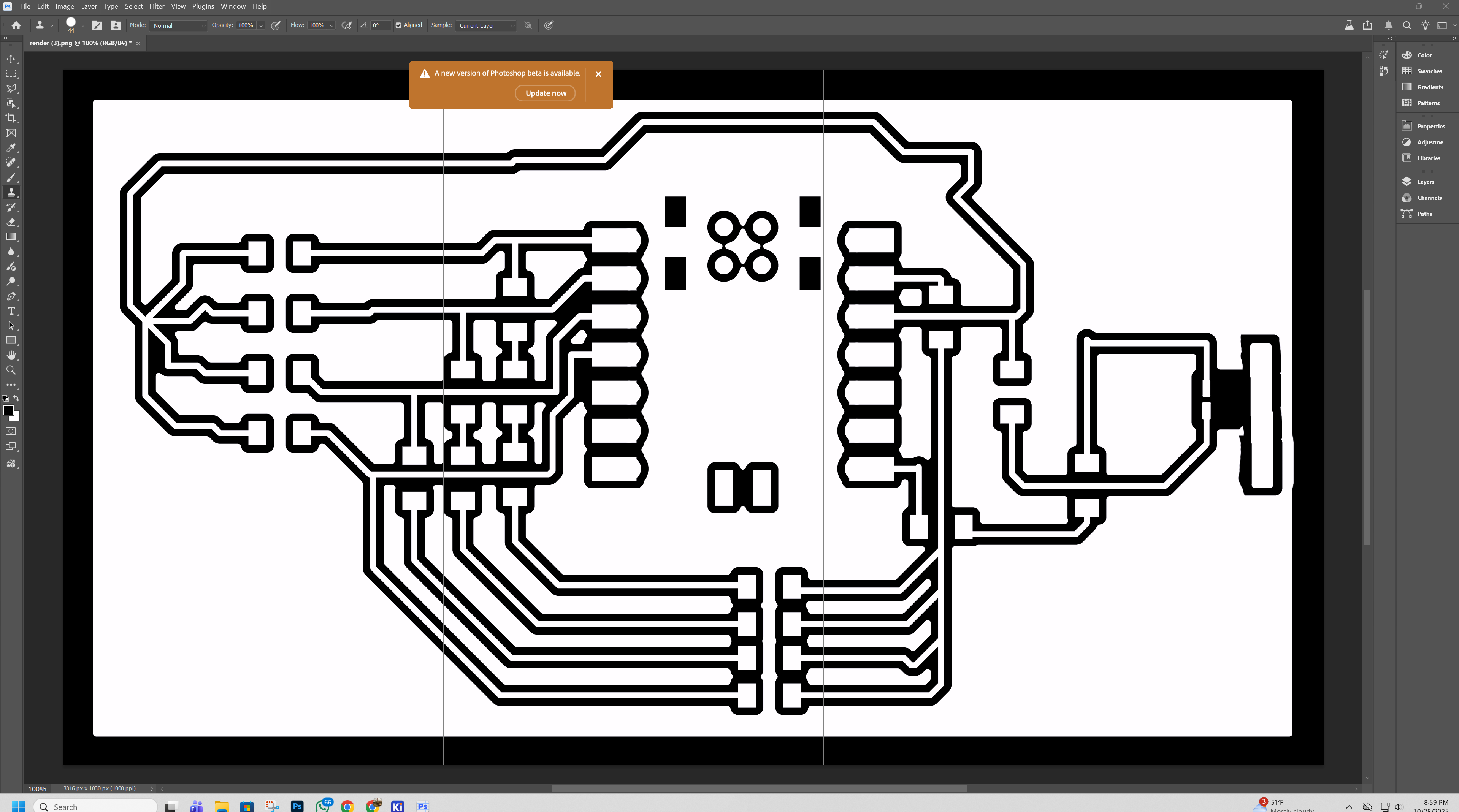Open the brush preset picker arrow
The width and height of the screenshot is (1459, 812).
[x=83, y=25]
